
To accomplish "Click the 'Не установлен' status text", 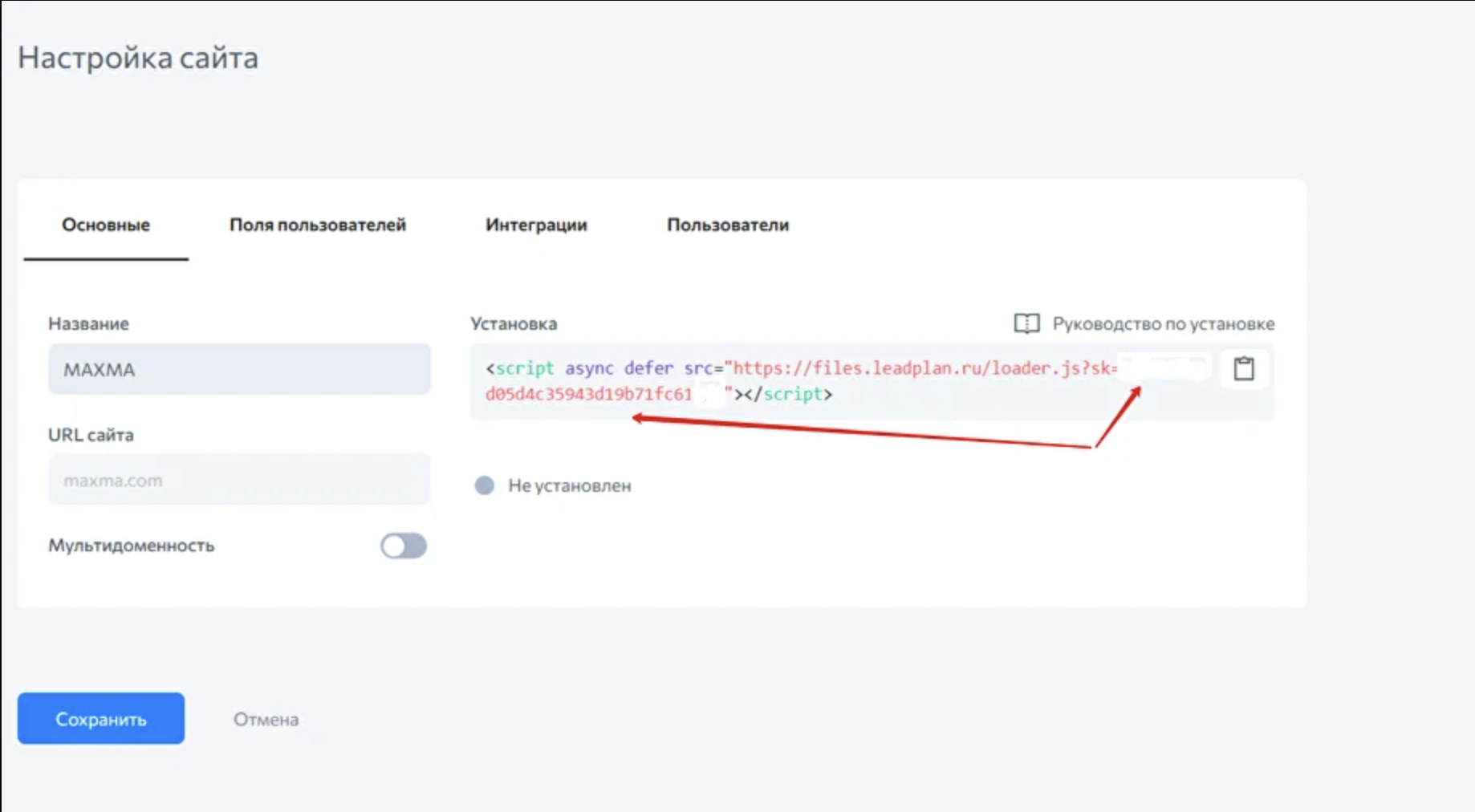I will click(569, 485).
